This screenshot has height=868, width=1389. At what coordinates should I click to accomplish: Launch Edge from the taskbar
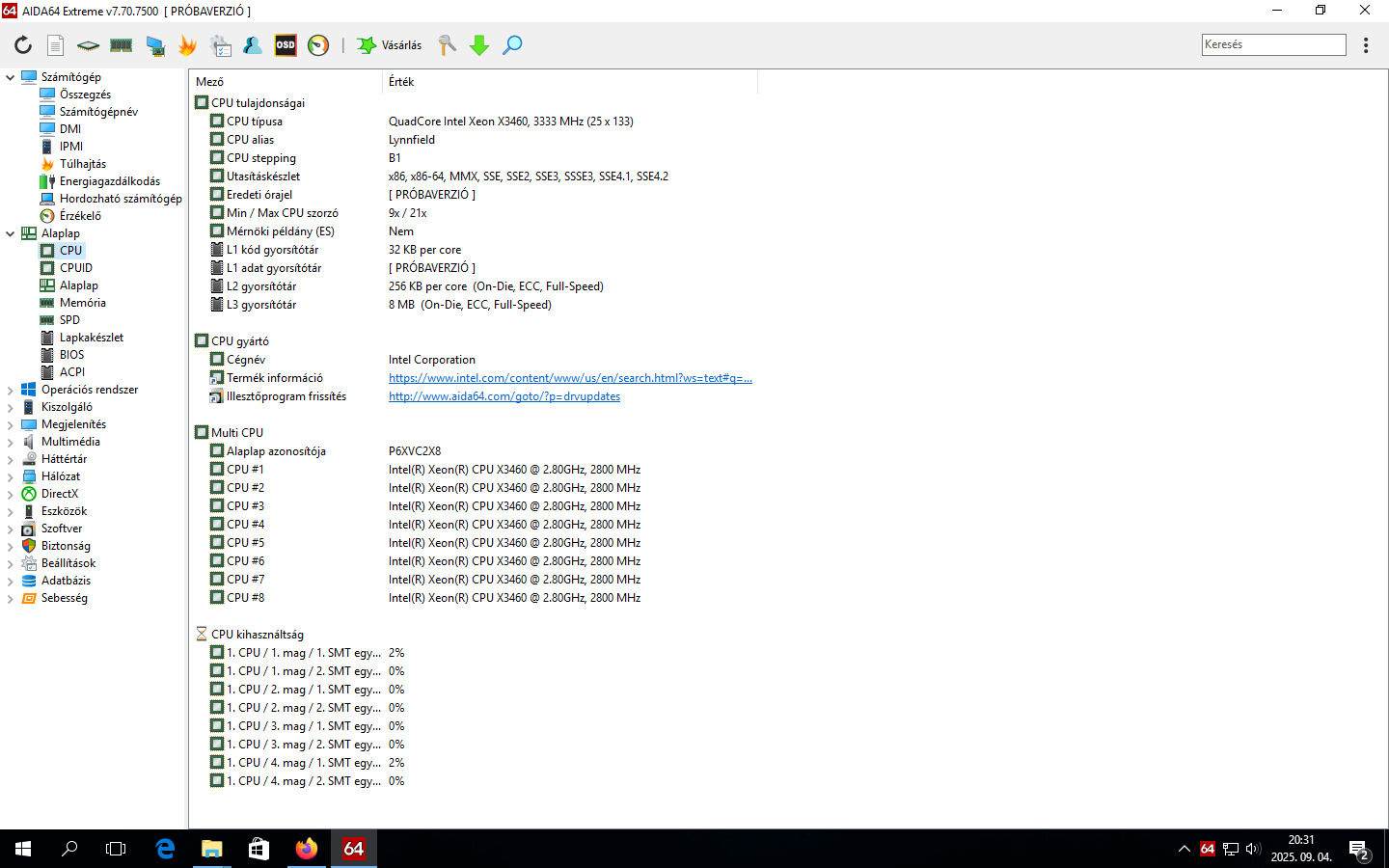[165, 849]
